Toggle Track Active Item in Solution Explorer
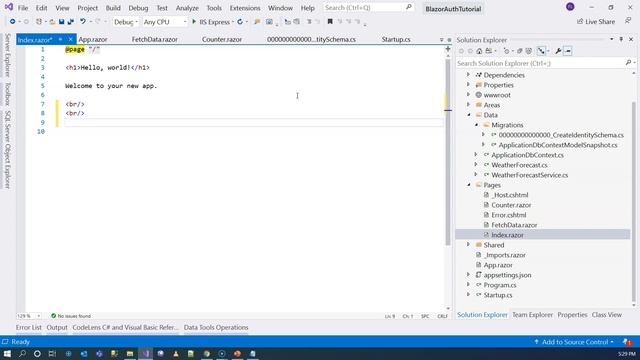Image resolution: width=640 pixels, height=360 pixels. tap(541, 51)
